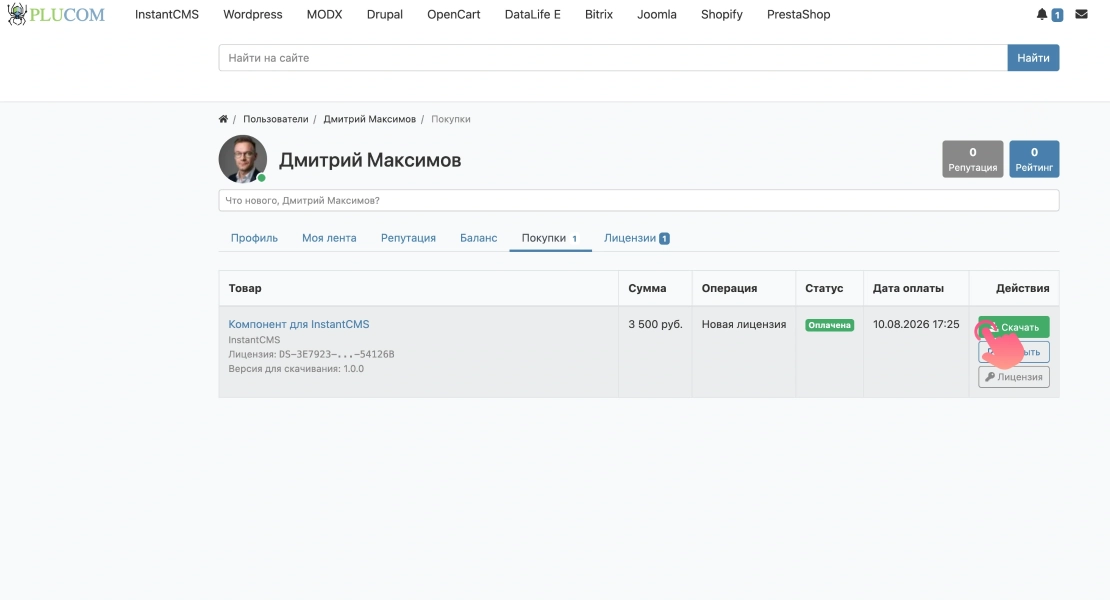Open 'Компонент для InstantCMS' product link

[x=299, y=324]
